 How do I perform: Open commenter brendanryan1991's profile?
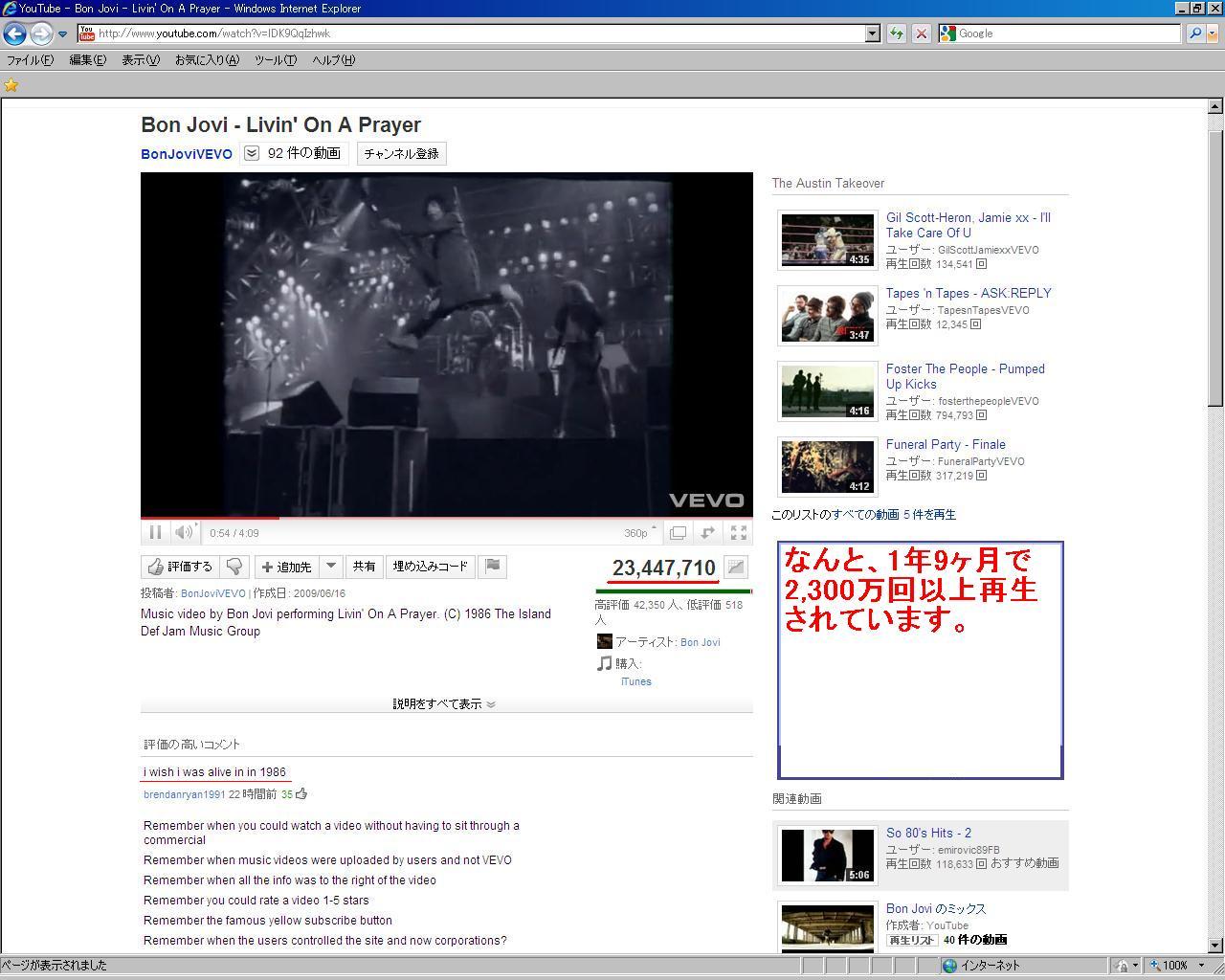click(x=185, y=794)
